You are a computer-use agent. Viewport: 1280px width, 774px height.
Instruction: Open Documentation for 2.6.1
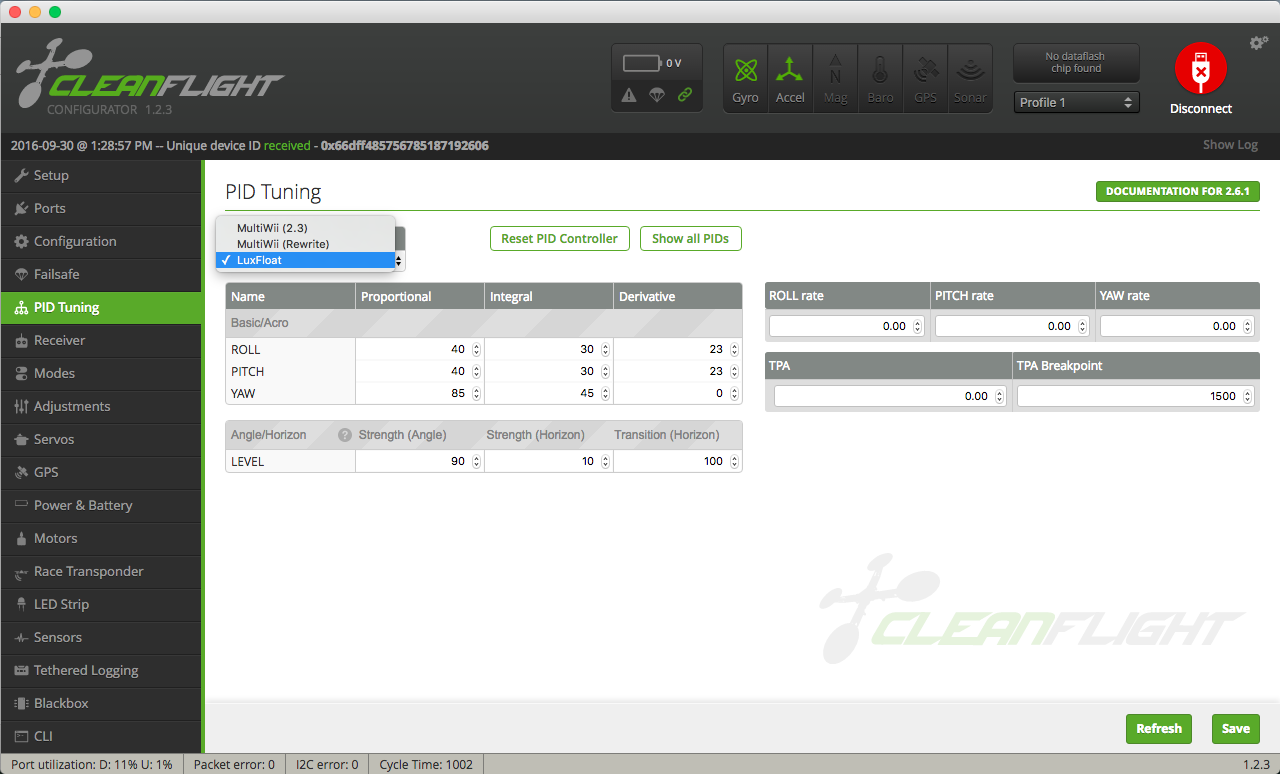click(x=1178, y=191)
